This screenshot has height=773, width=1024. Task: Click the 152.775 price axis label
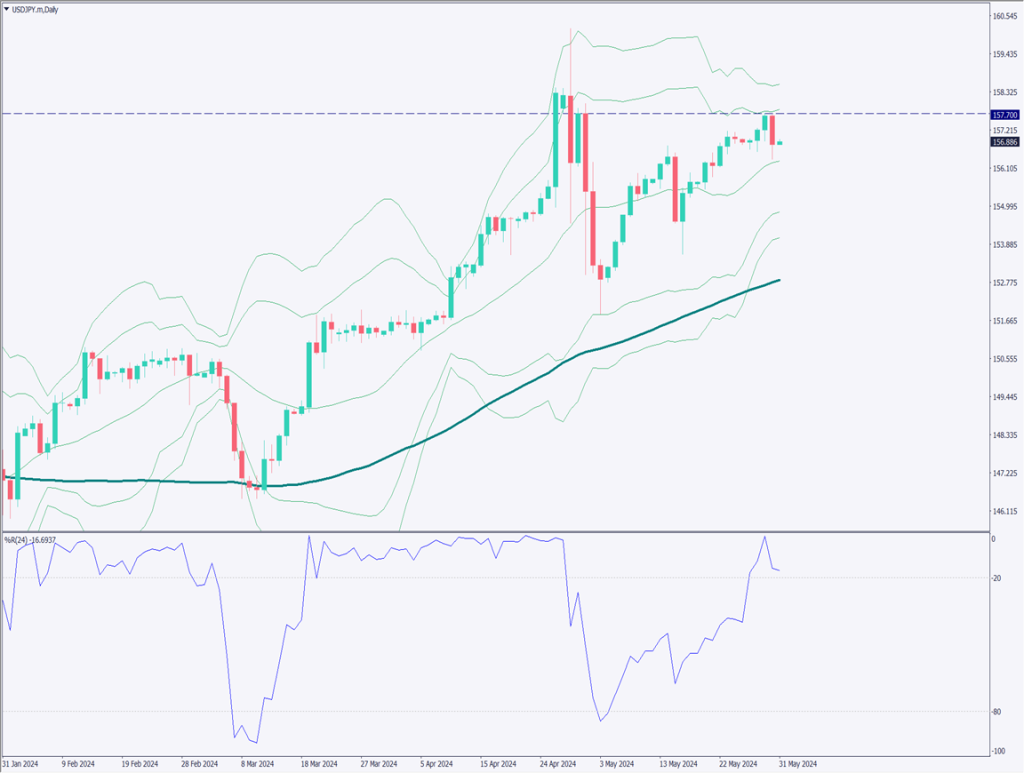coord(1004,283)
